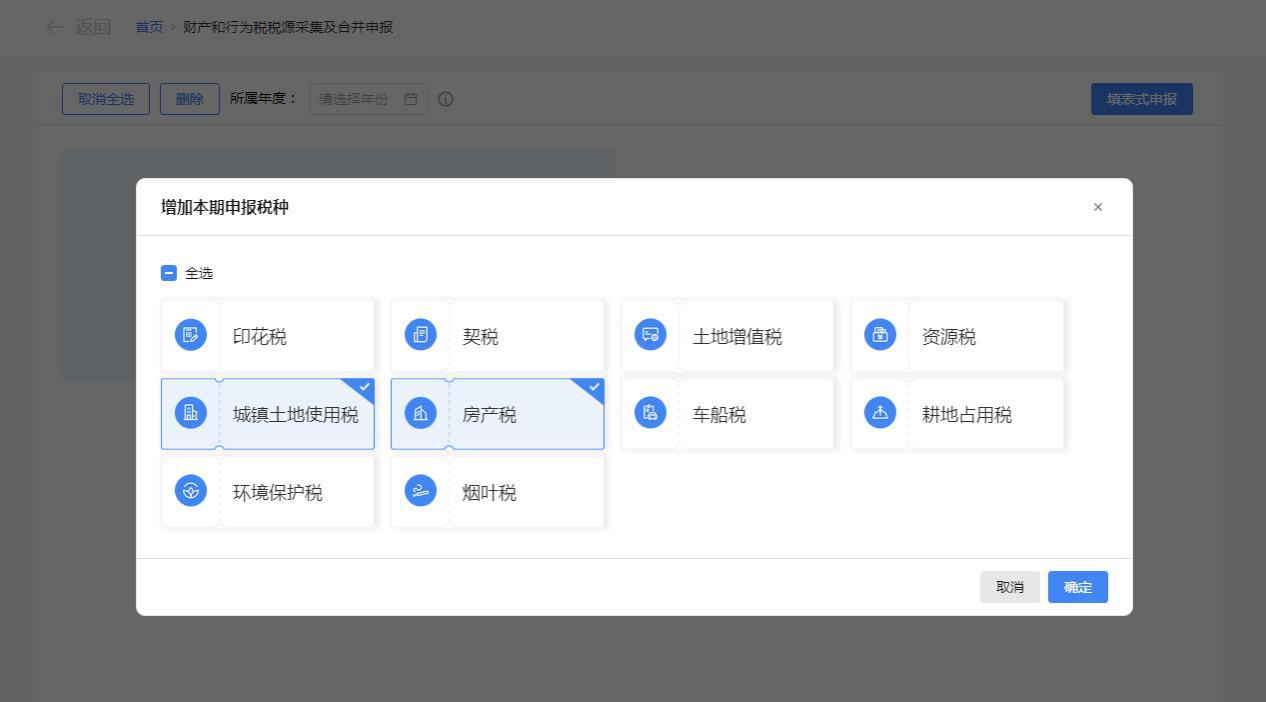Click the 印花税 stamp tax icon

coord(190,336)
